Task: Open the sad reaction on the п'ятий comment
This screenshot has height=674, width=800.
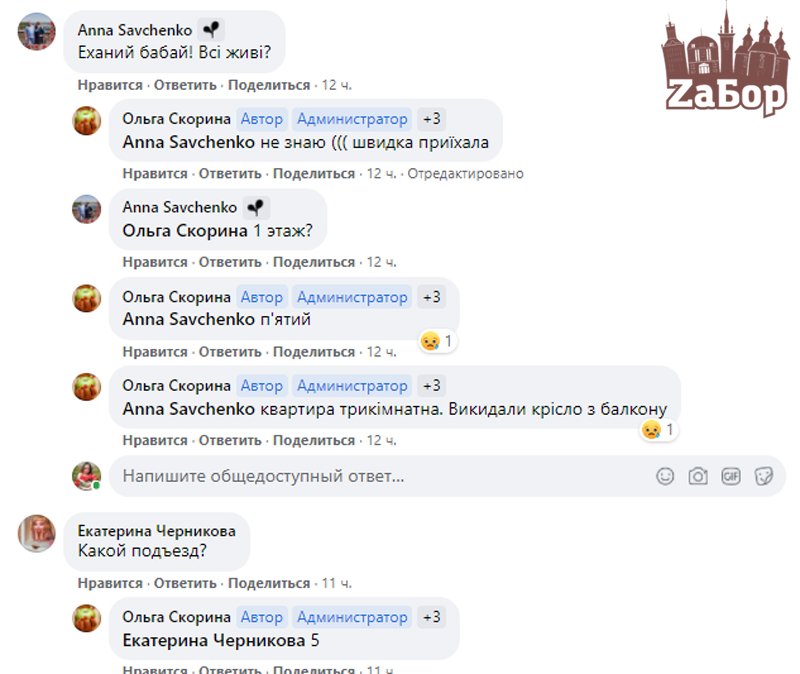Action: click(x=437, y=341)
